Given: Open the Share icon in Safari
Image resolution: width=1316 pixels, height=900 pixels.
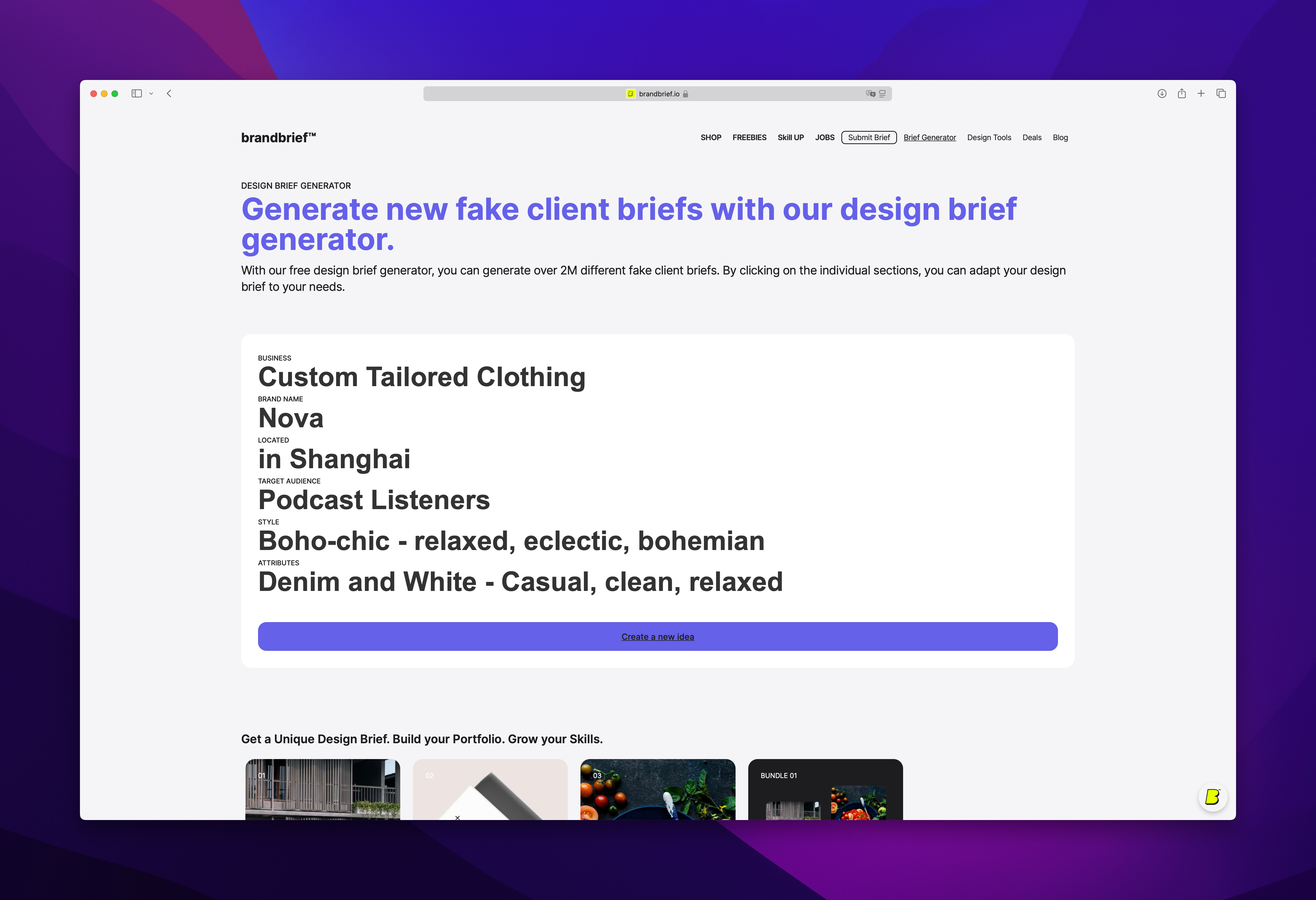Looking at the screenshot, I should click(1182, 93).
